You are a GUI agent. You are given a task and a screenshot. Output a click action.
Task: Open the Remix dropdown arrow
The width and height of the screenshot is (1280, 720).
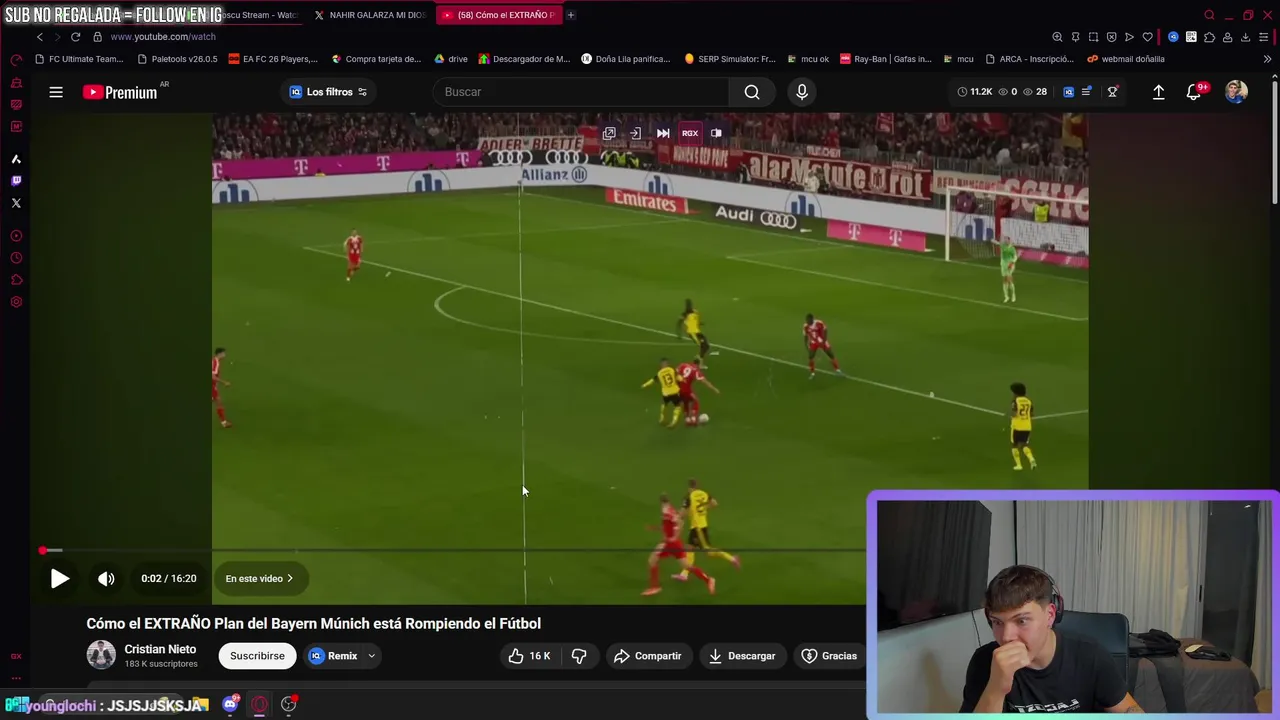coord(371,656)
